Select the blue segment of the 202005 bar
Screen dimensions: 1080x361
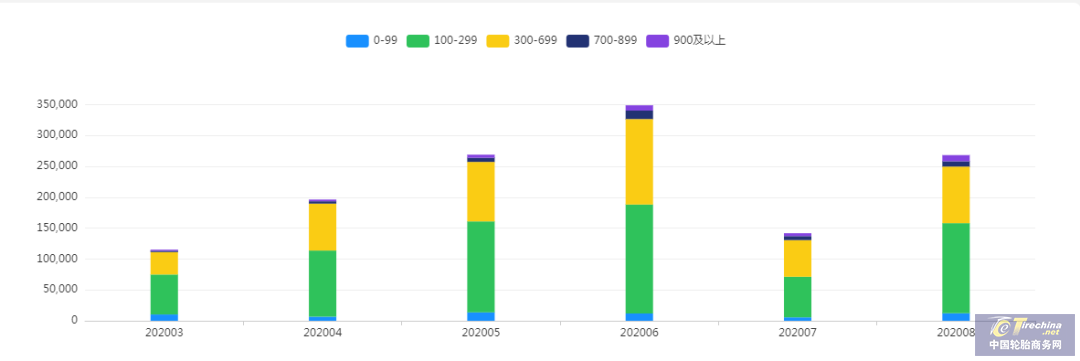[481, 317]
